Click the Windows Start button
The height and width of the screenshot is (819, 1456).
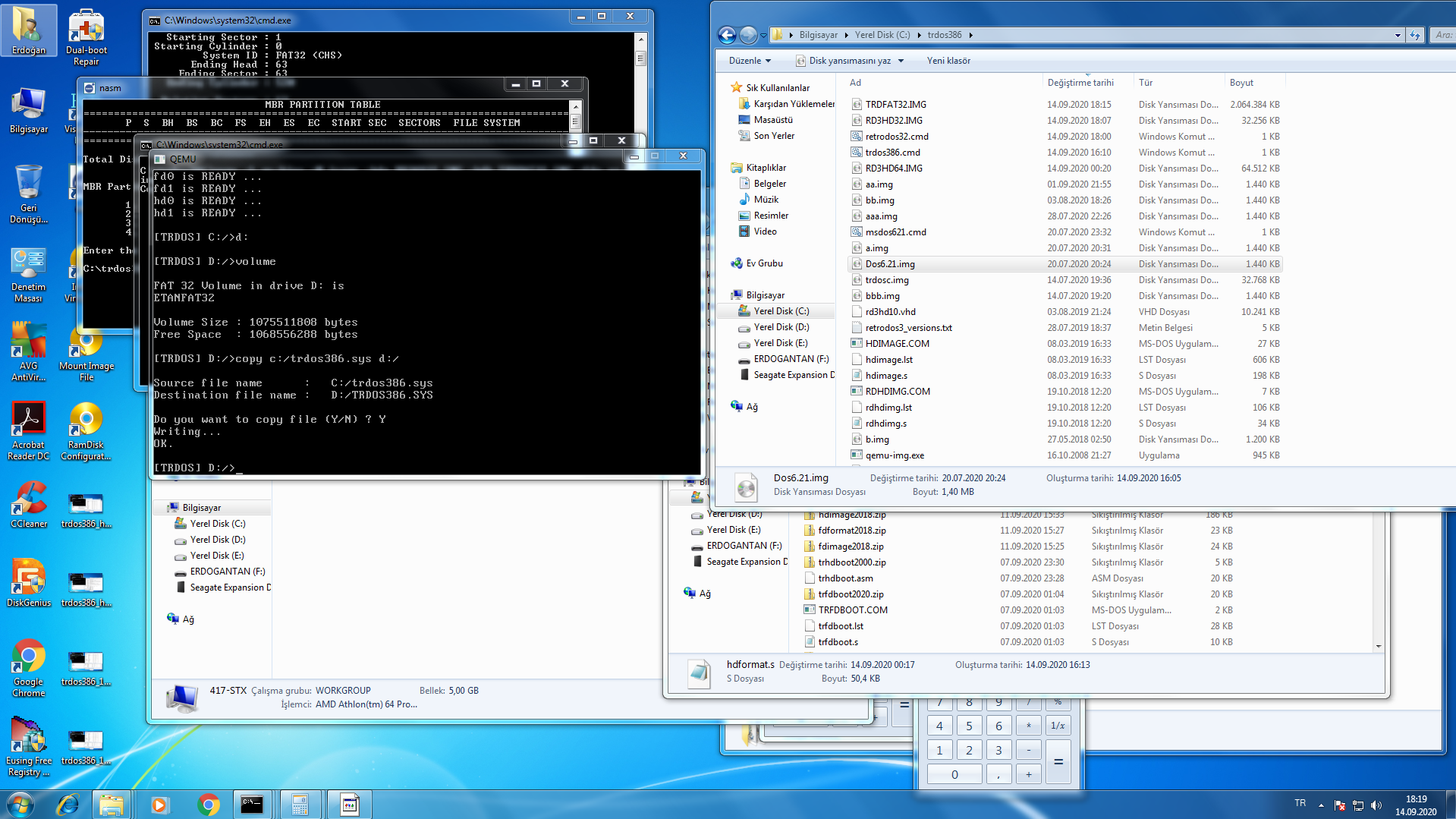(x=20, y=805)
